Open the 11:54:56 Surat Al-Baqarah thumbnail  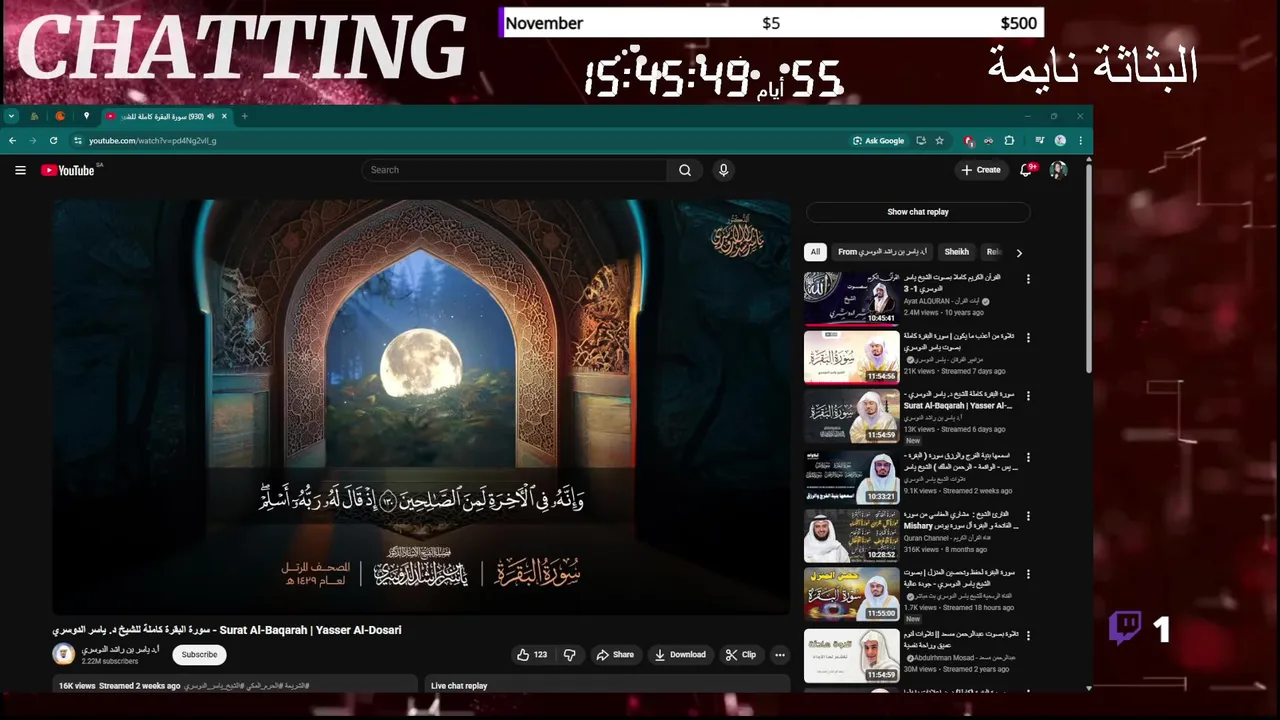click(x=852, y=357)
